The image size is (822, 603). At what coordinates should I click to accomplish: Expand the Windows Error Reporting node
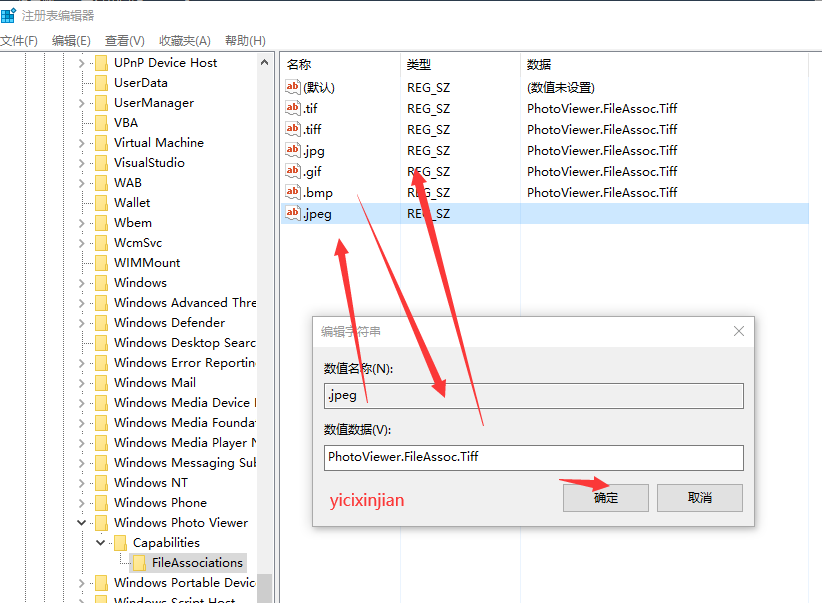[81, 363]
